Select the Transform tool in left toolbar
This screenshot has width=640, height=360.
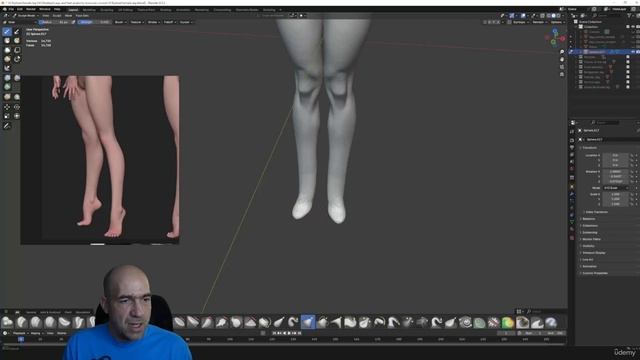tap(17, 116)
